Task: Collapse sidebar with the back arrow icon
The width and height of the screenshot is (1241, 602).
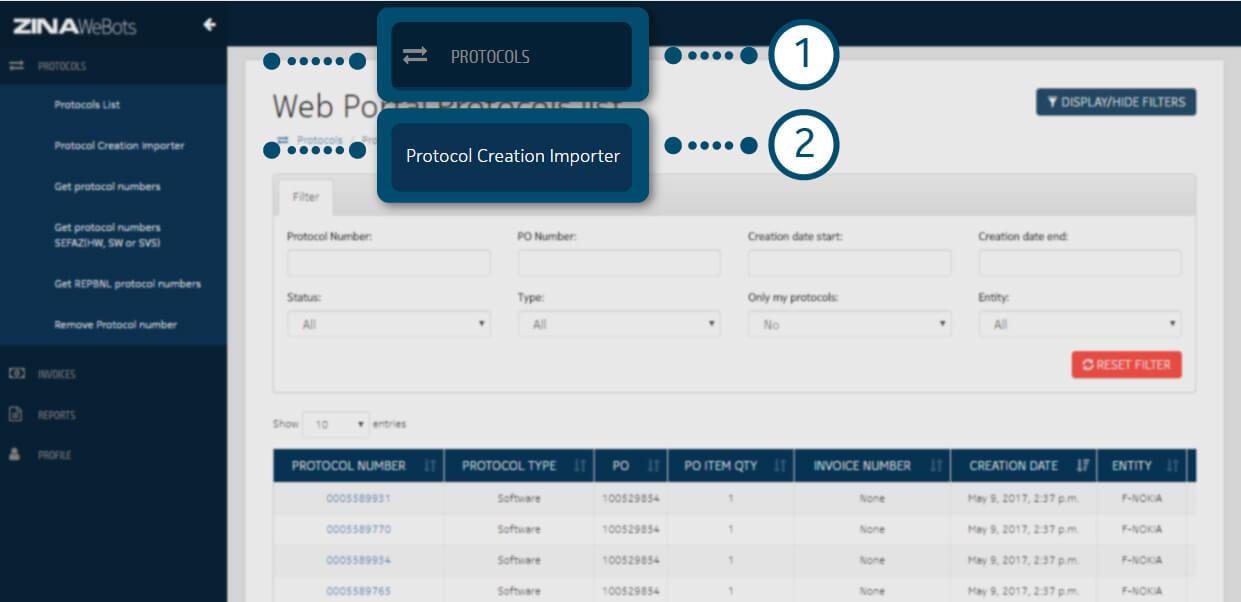Action: tap(209, 25)
